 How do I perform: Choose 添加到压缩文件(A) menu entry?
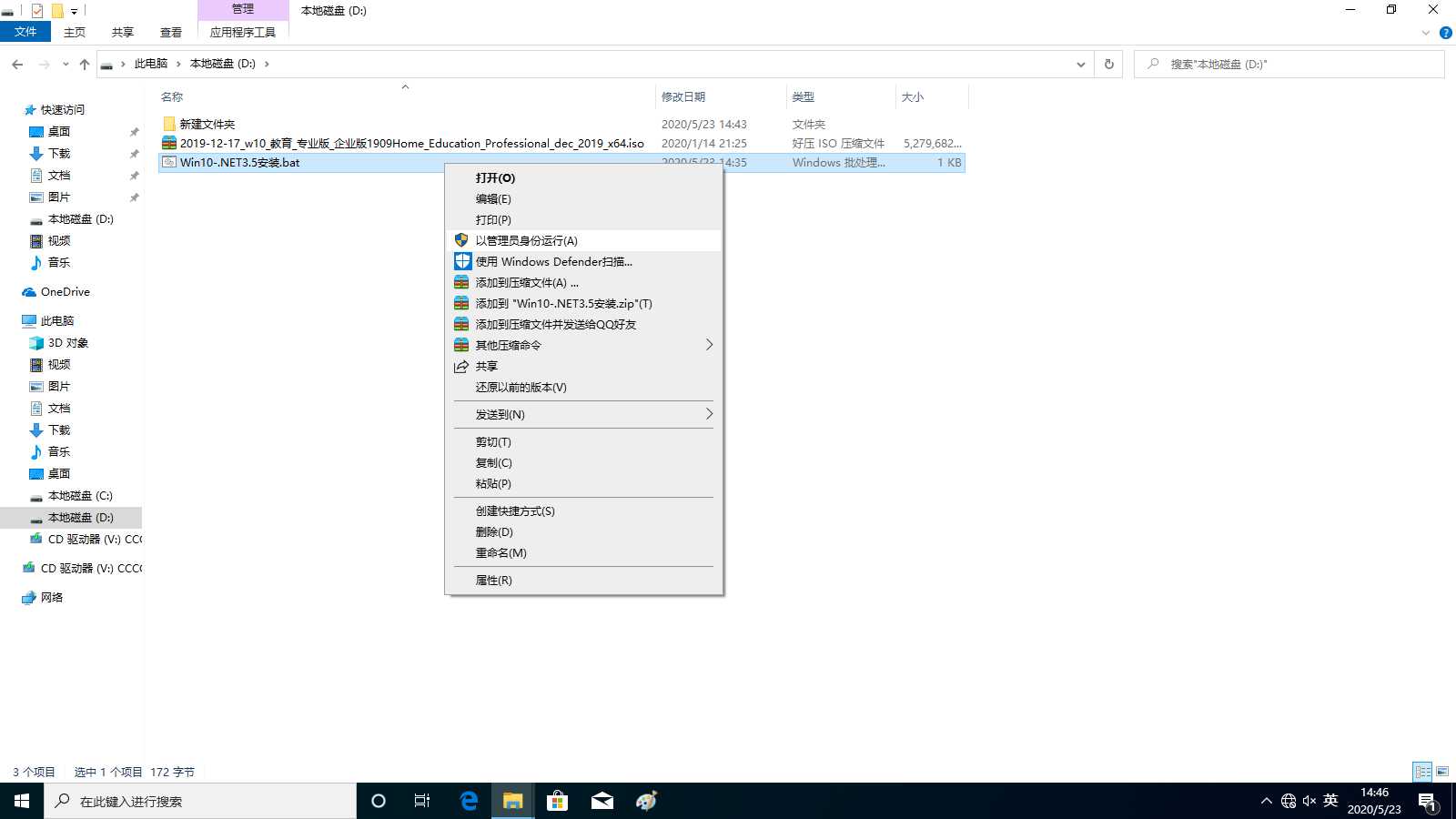click(583, 282)
